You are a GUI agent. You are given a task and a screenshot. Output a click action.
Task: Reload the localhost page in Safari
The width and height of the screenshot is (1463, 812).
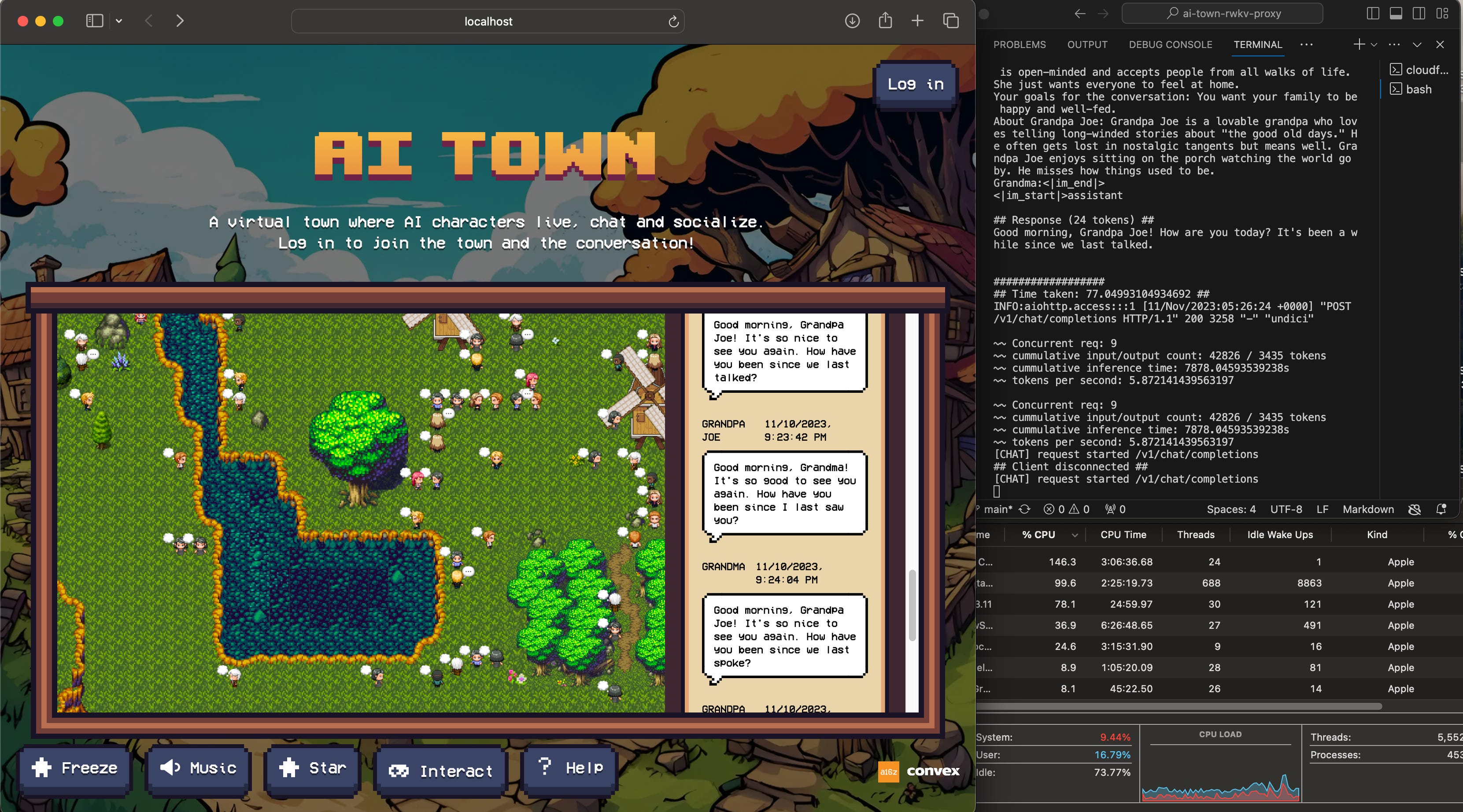(673, 22)
